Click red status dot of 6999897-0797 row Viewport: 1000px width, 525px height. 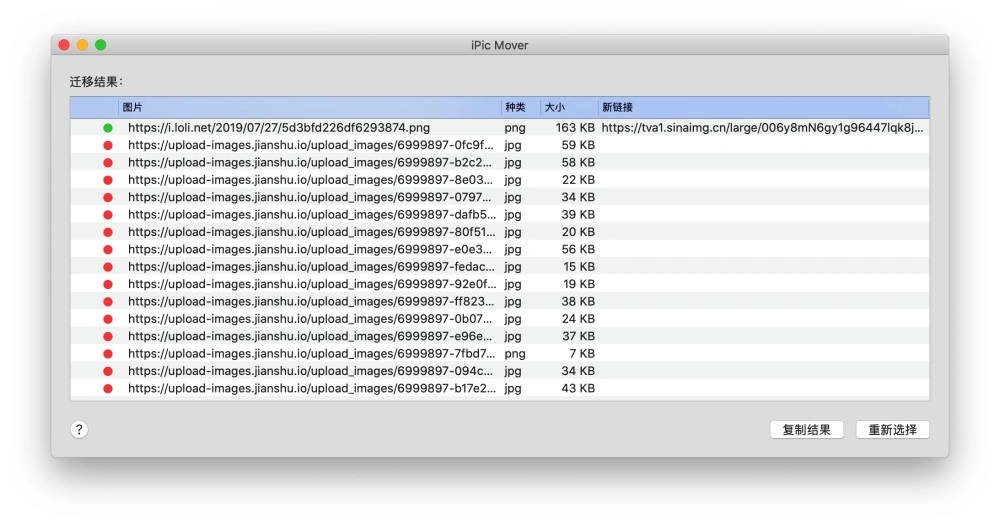tap(108, 198)
